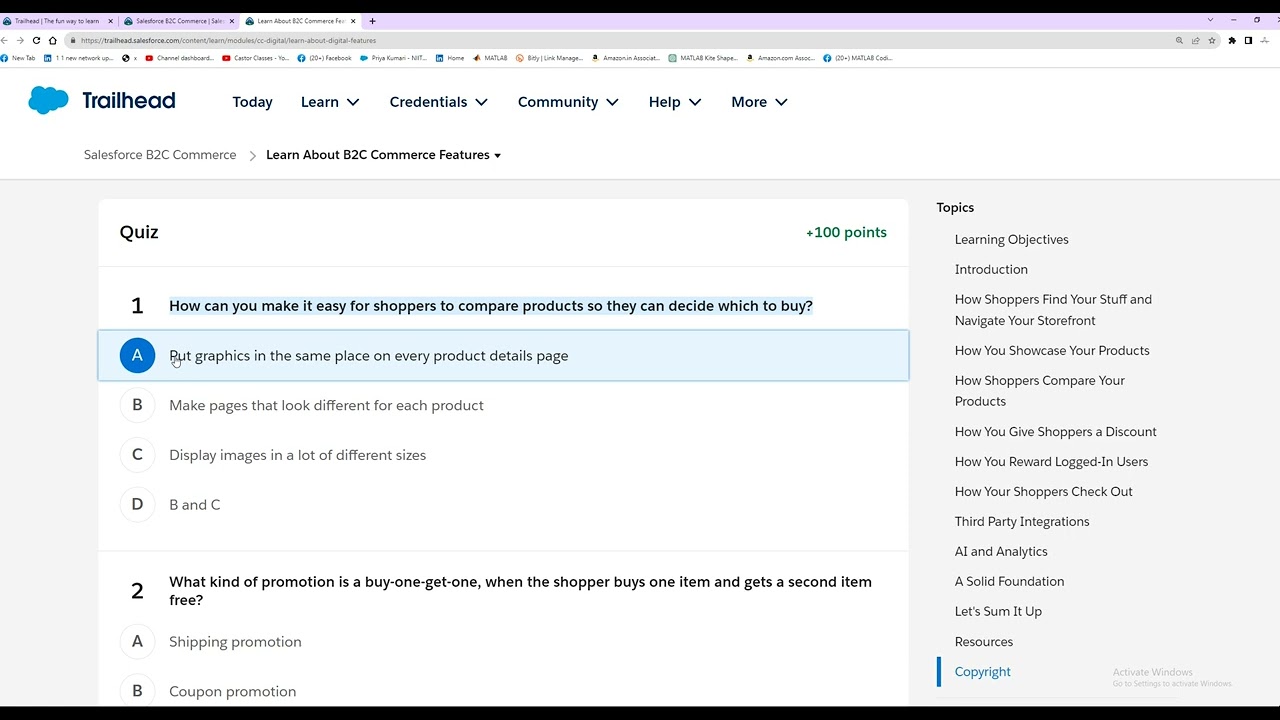This screenshot has height=720, width=1280.
Task: Go to 'How You Give Shoppers a Discount'
Action: tap(1055, 431)
